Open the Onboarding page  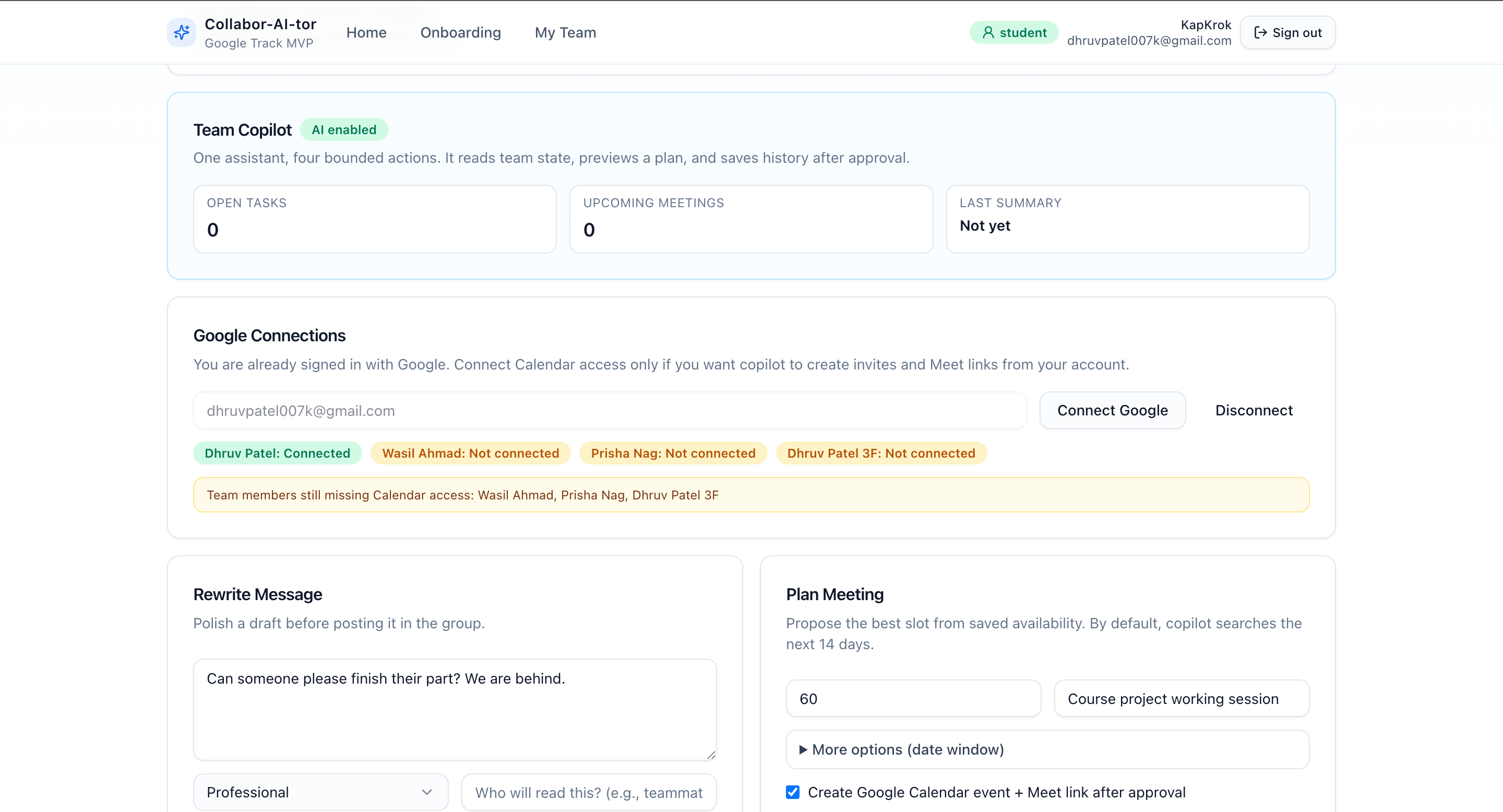pos(460,33)
